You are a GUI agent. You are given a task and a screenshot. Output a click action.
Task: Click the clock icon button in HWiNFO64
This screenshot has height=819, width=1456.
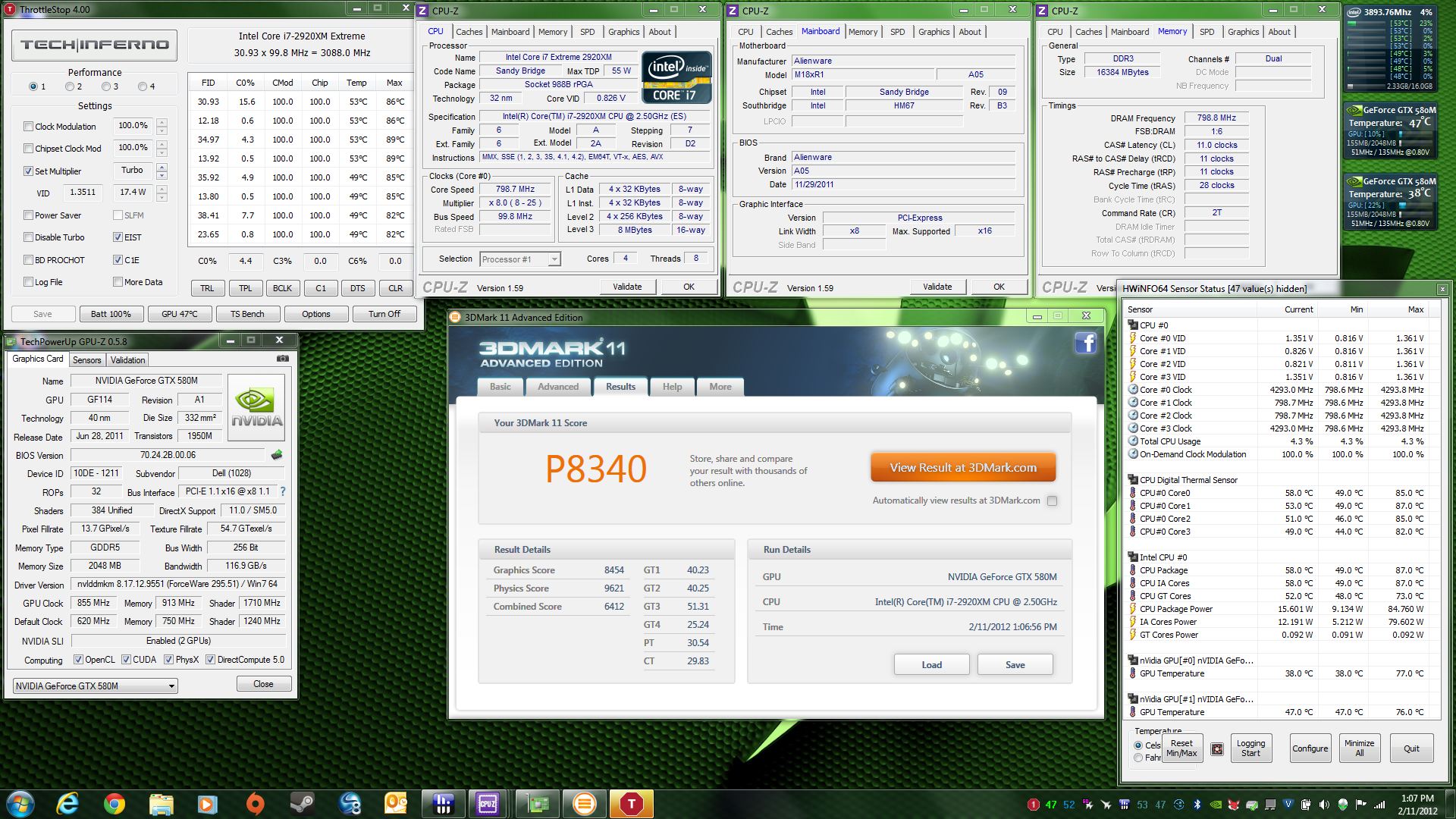pyautogui.click(x=1217, y=748)
